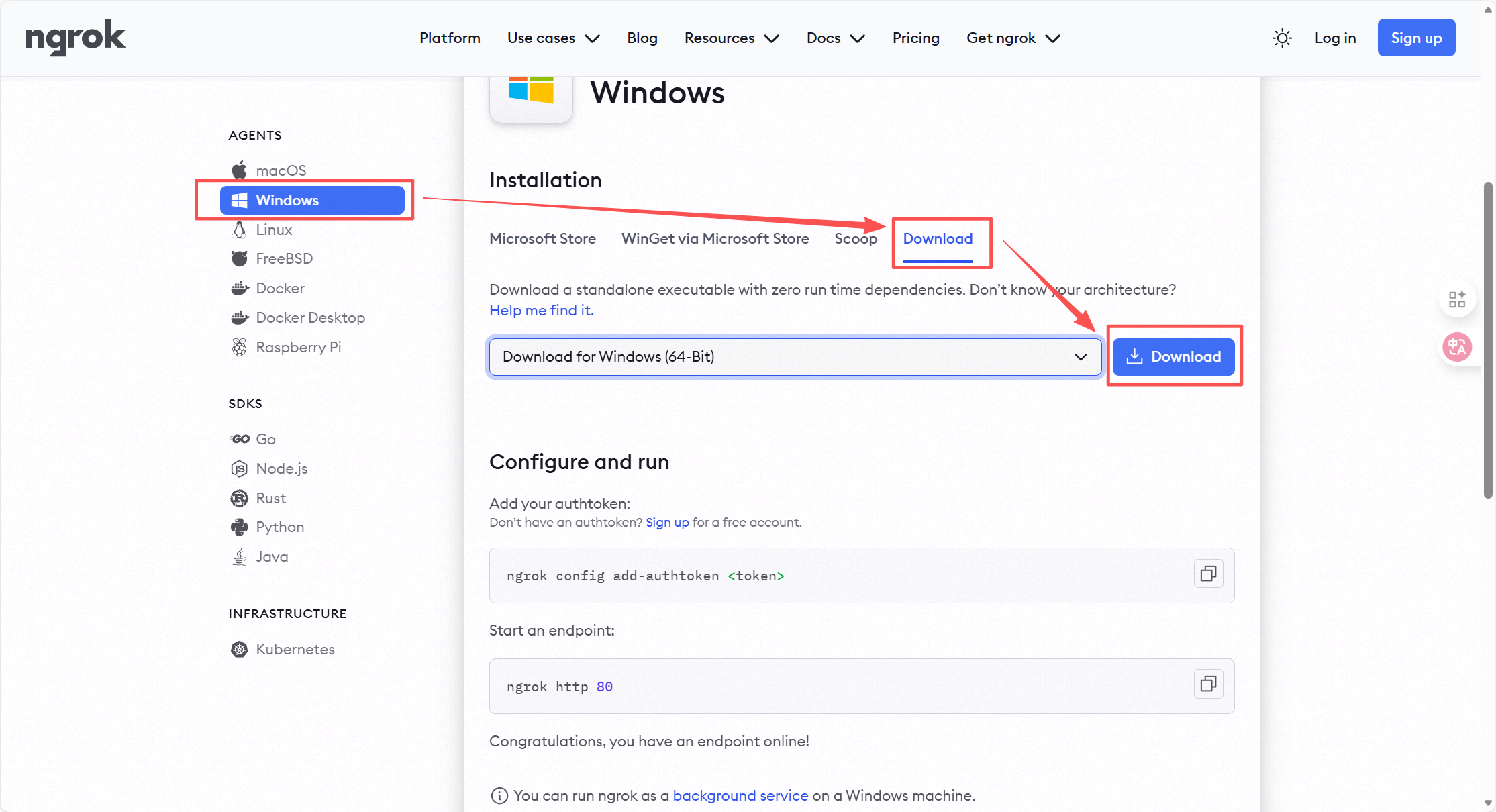Click the page vertical scrollbar thumb
This screenshot has height=812, width=1496.
click(x=1488, y=339)
